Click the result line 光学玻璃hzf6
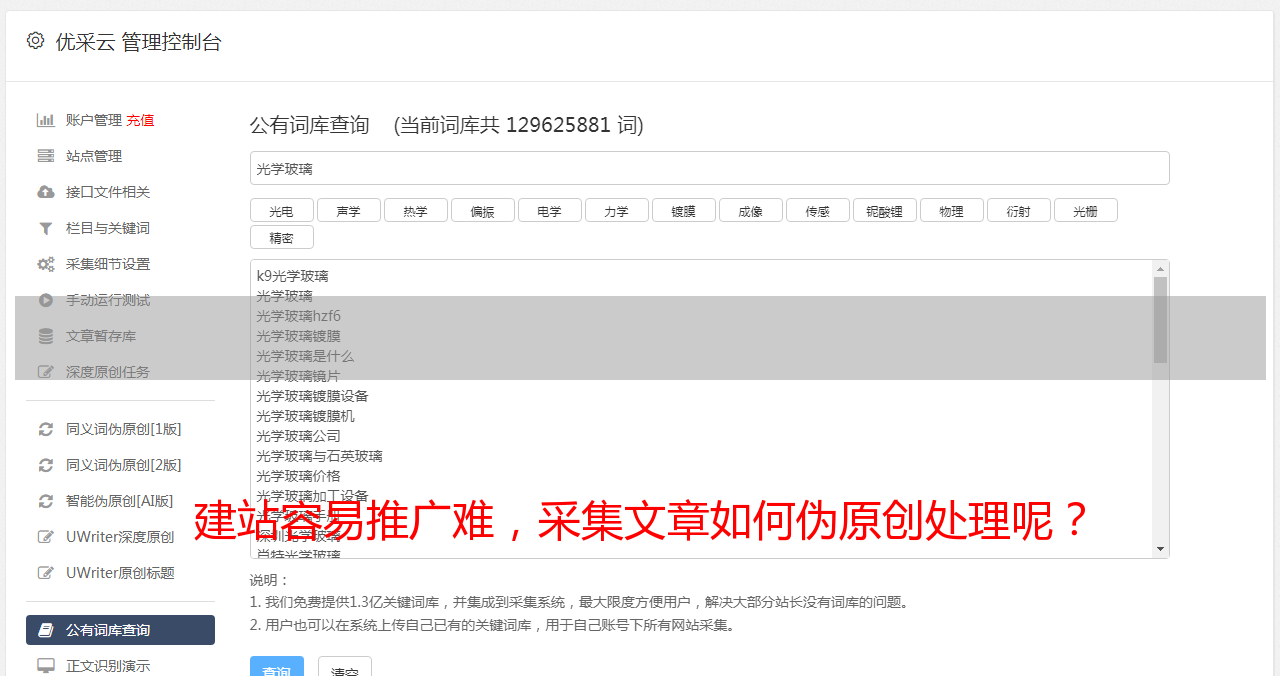The width and height of the screenshot is (1280, 676). pyautogui.click(x=298, y=316)
